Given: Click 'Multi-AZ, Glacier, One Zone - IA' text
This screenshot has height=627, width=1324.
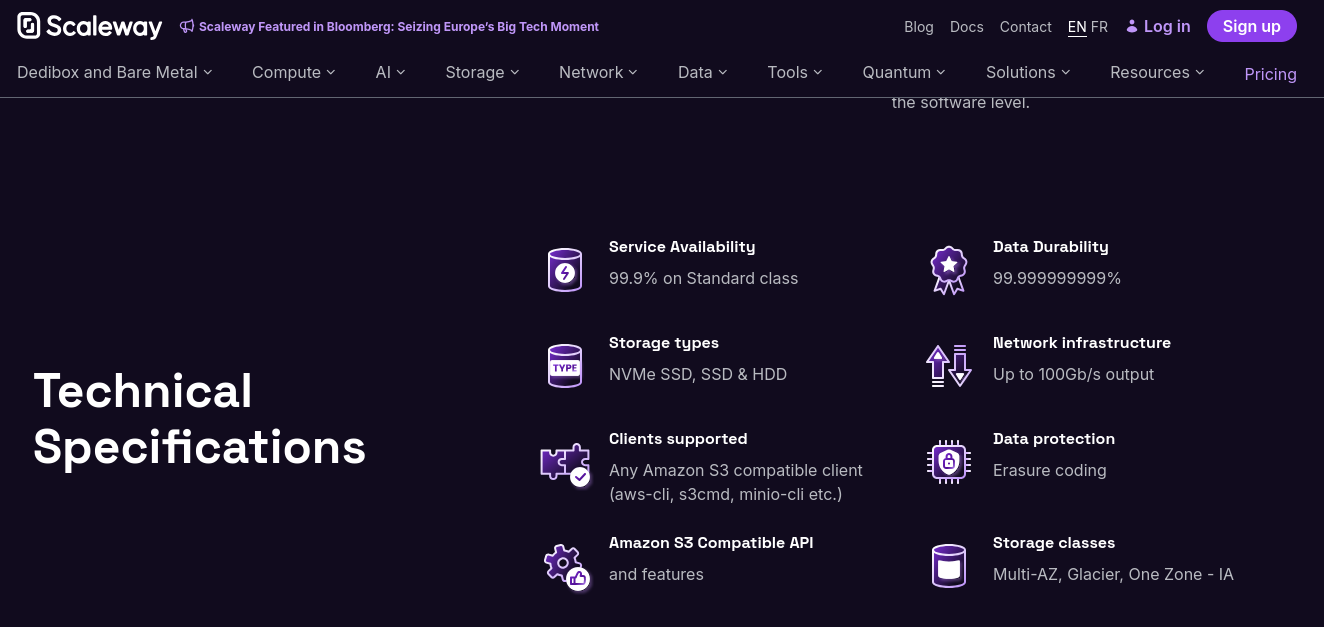Looking at the screenshot, I should pyautogui.click(x=1113, y=574).
